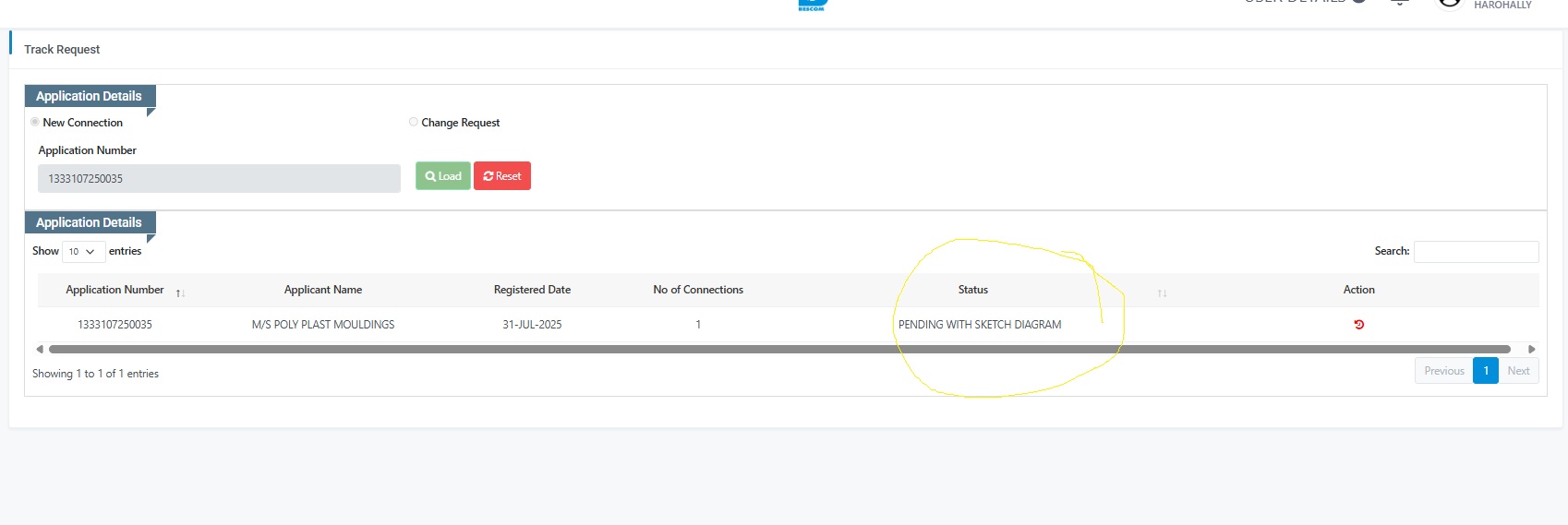Viewport: 1568px width, 525px height.
Task: Click the 31-JUL-2025 date cell
Action: tap(532, 325)
